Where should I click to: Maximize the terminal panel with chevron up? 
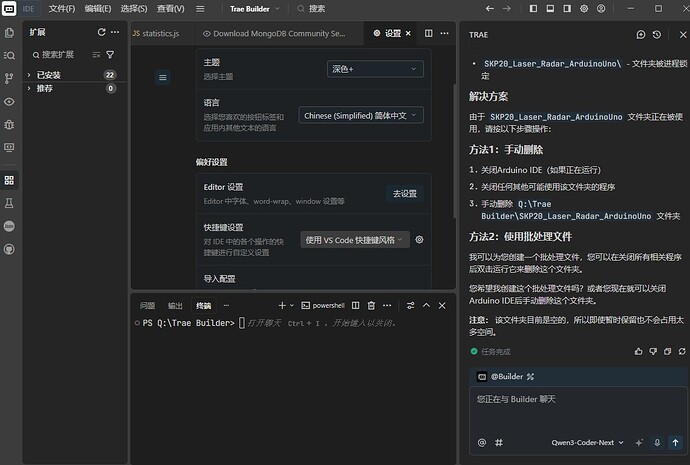click(426, 305)
